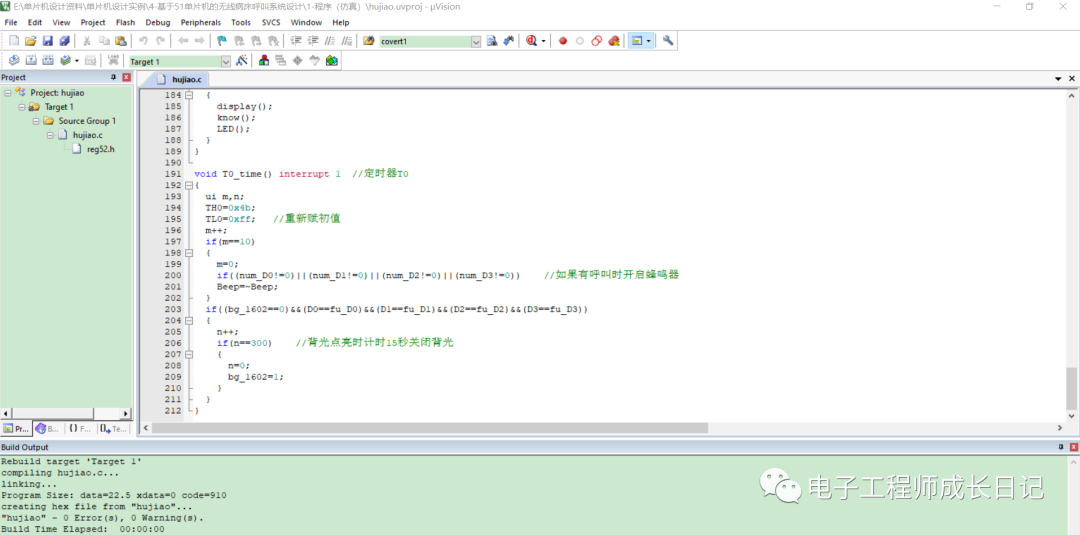This screenshot has width=1080, height=535.
Task: Close the Project panel
Action: point(126,77)
